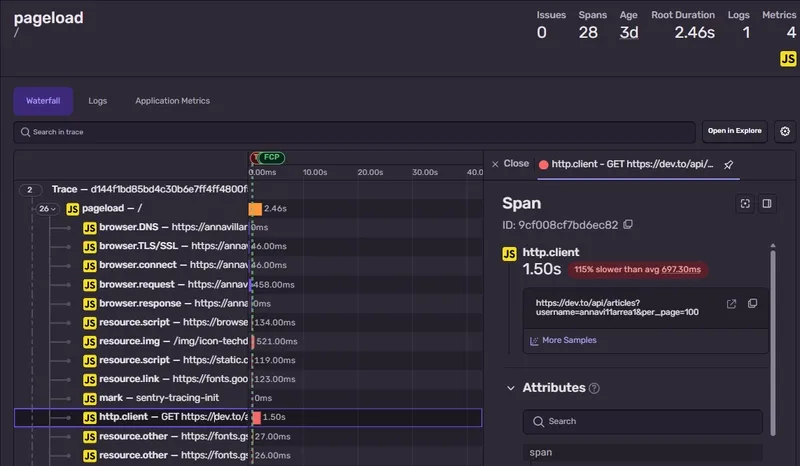Copy the span ID 9cf008cf7bd6ec82
Screen dimensions: 800x466
coord(628,224)
